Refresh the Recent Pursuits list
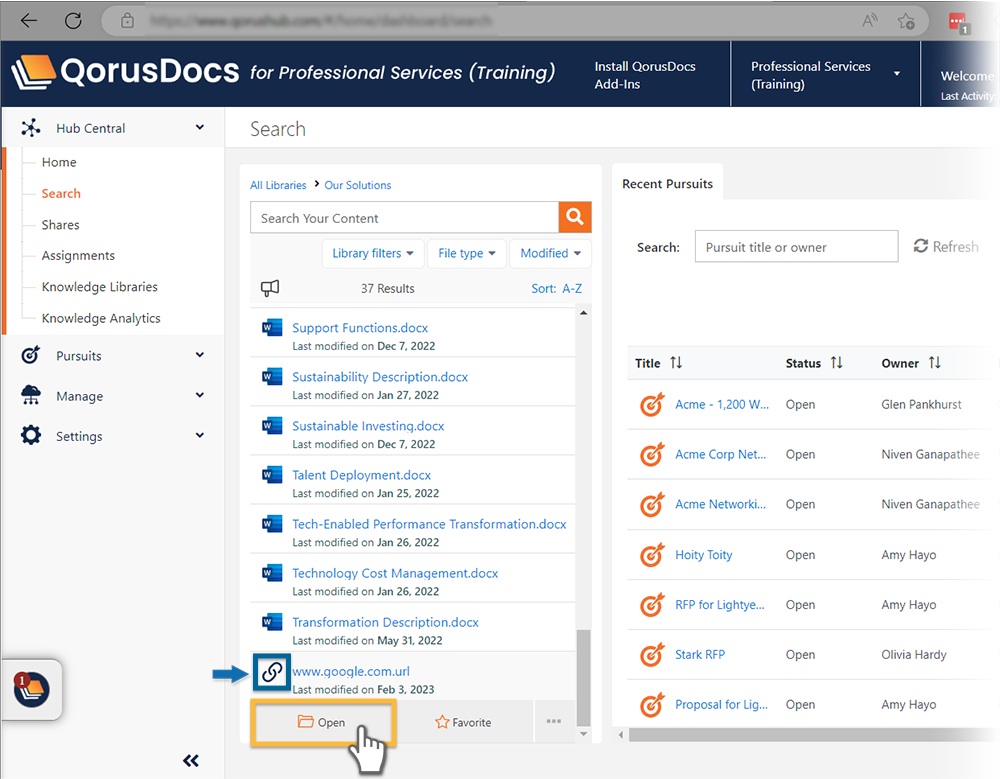This screenshot has width=1000, height=779. [946, 246]
